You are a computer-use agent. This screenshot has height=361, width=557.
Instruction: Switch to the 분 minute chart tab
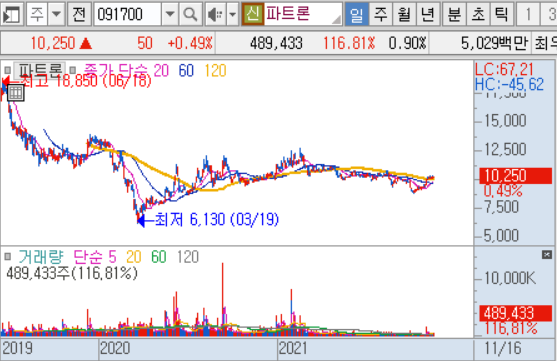[454, 14]
